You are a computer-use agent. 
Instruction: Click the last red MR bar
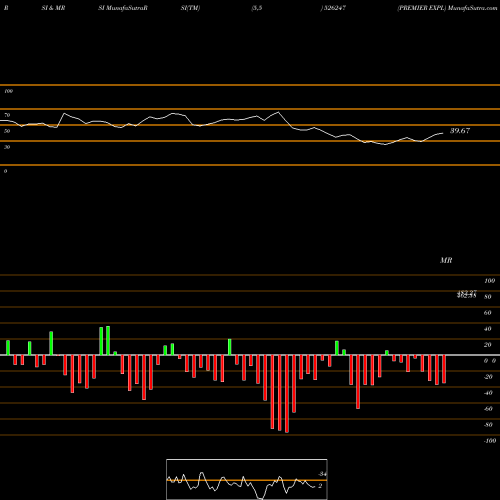point(444,369)
